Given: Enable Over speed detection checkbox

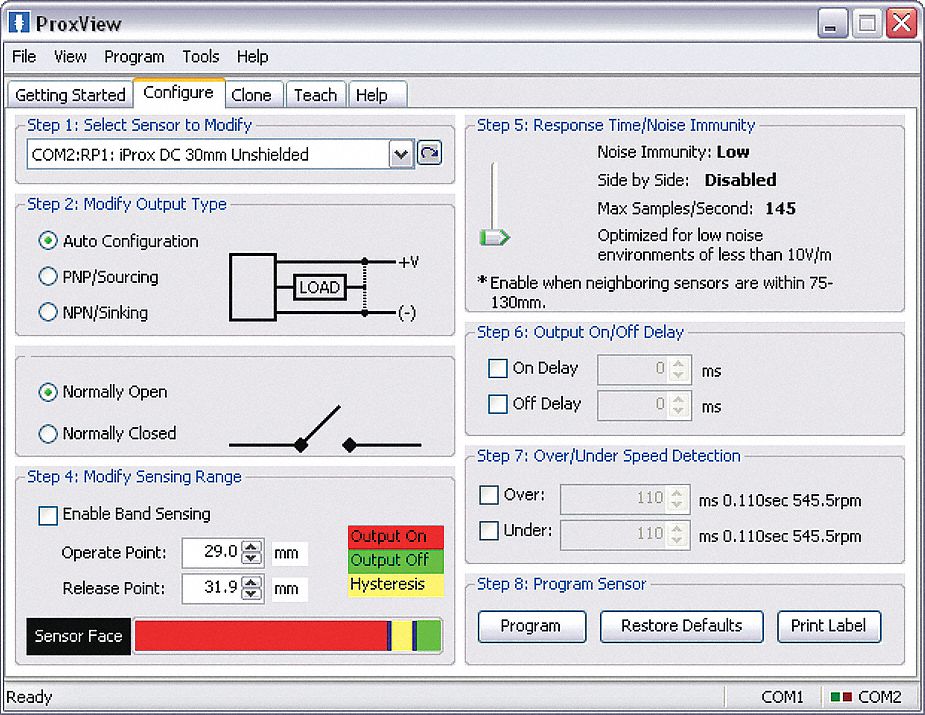Looking at the screenshot, I should tap(489, 495).
